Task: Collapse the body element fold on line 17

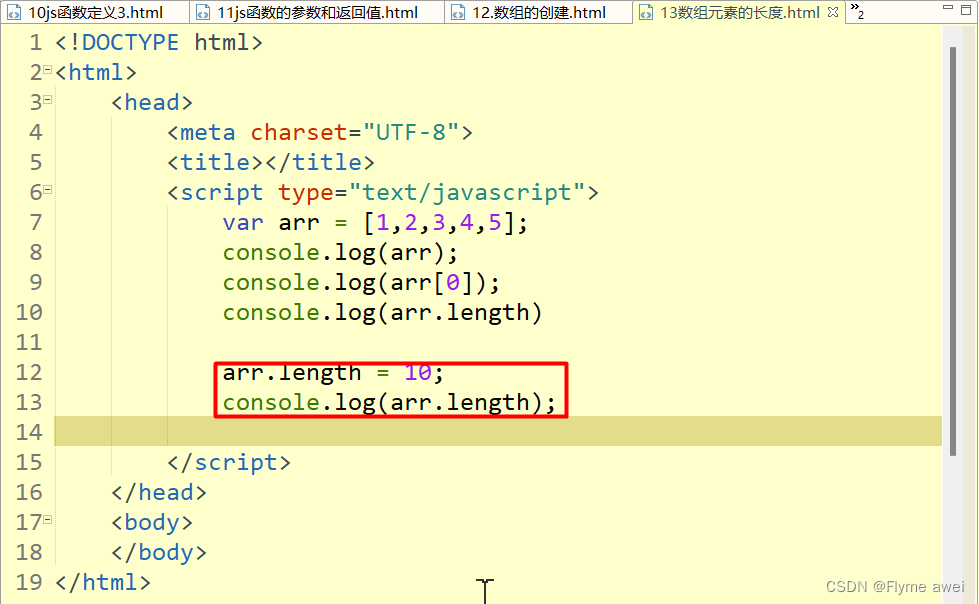Action: click(47, 520)
